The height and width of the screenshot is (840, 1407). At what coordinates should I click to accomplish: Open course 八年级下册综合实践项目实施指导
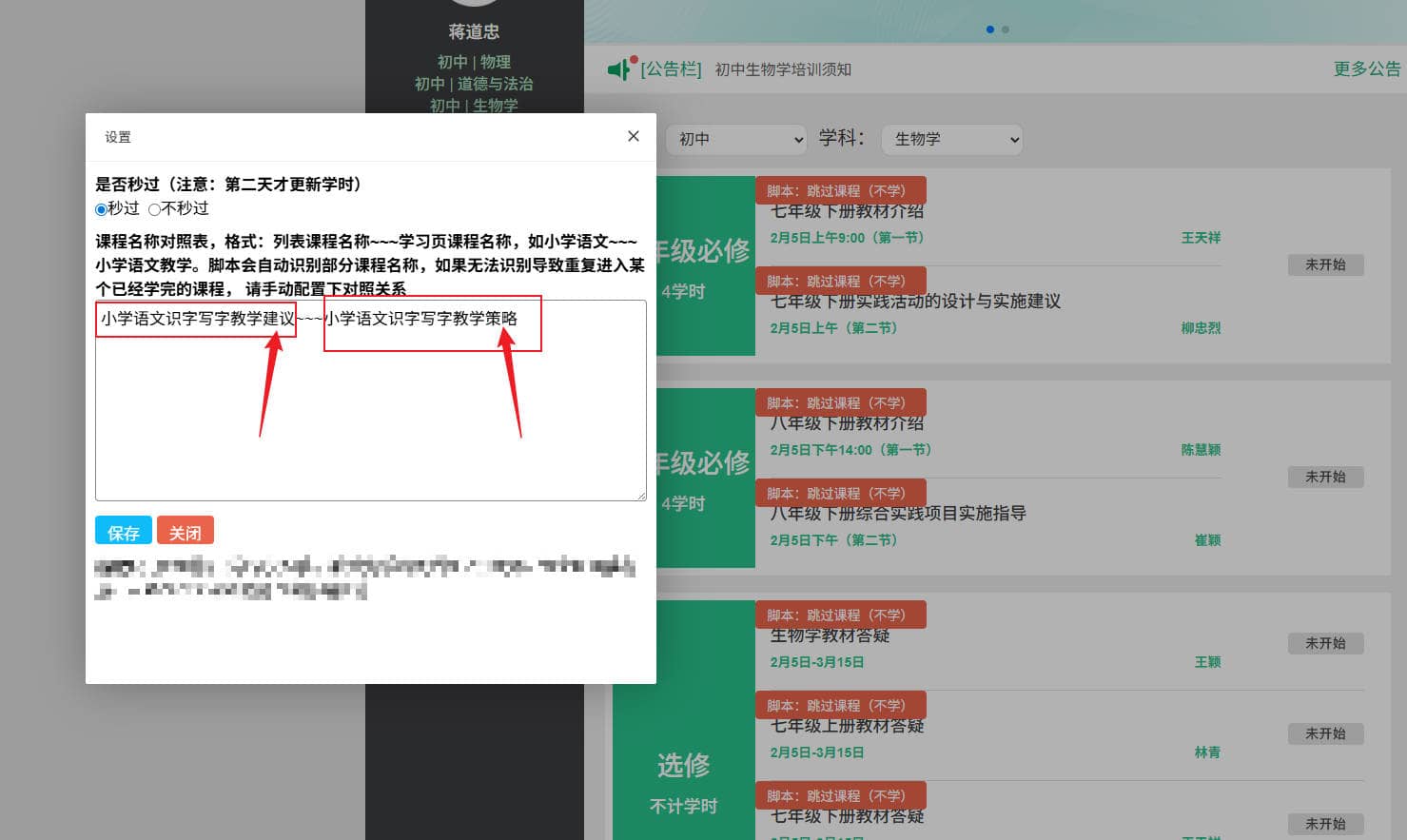pyautogui.click(x=898, y=514)
